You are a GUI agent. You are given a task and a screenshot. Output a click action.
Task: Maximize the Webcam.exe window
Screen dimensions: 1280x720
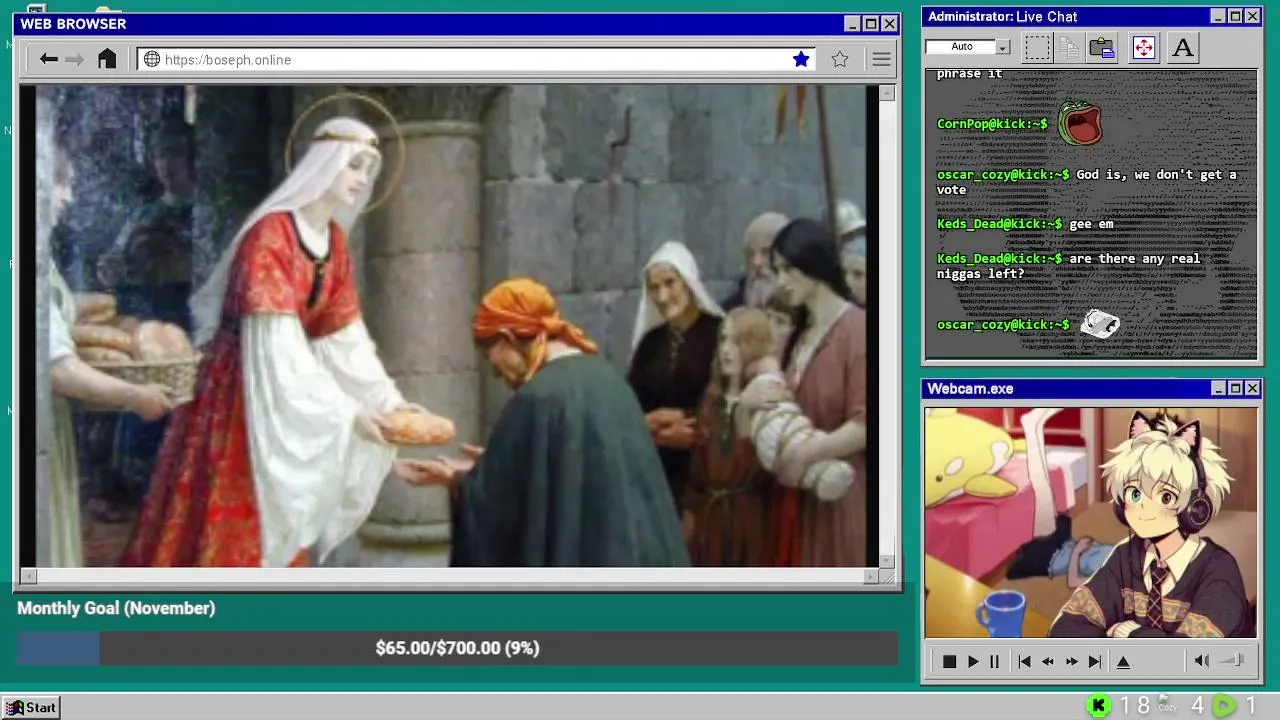click(1235, 388)
